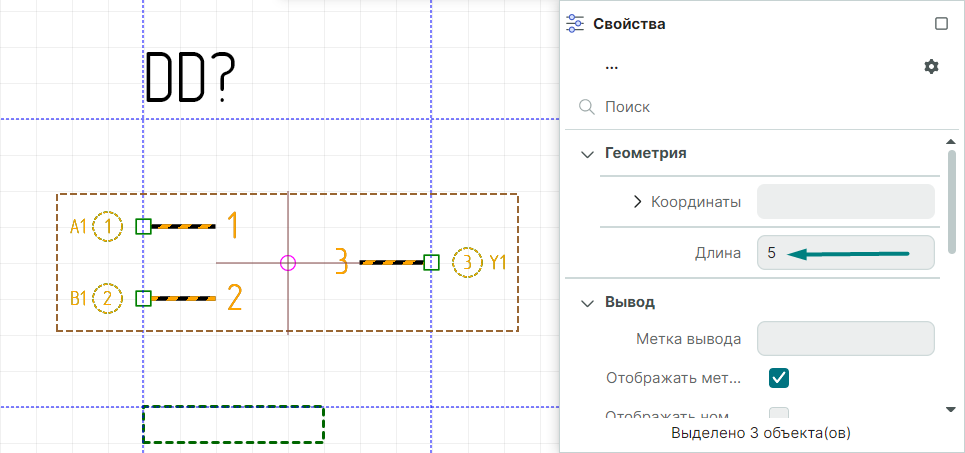965x453 pixels.
Task: Toggle the Отображать метку checkbox
Action: pyautogui.click(x=779, y=378)
